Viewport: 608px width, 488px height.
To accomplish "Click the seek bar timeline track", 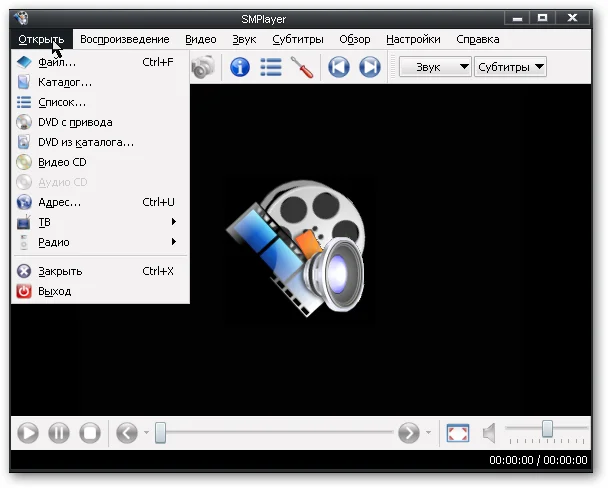I will coord(280,433).
